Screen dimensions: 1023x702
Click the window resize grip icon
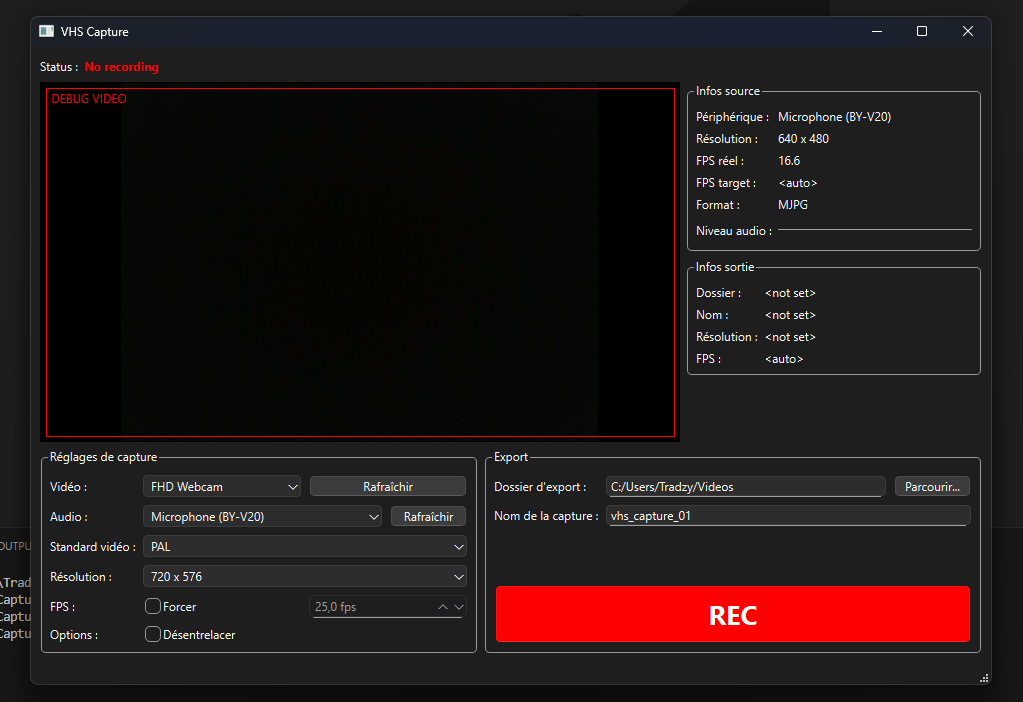(984, 678)
